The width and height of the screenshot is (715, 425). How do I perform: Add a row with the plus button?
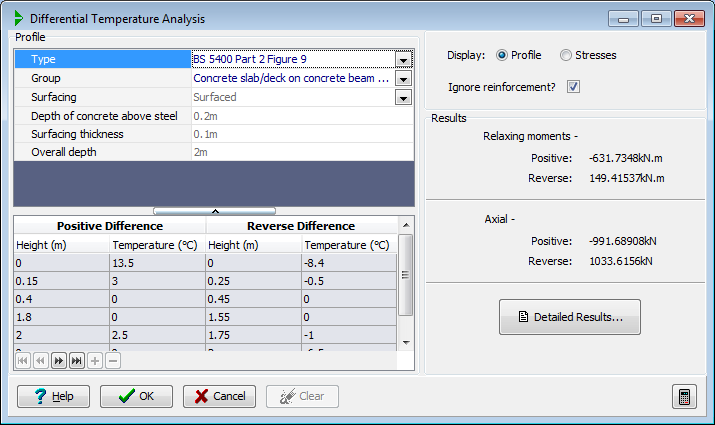click(95, 361)
